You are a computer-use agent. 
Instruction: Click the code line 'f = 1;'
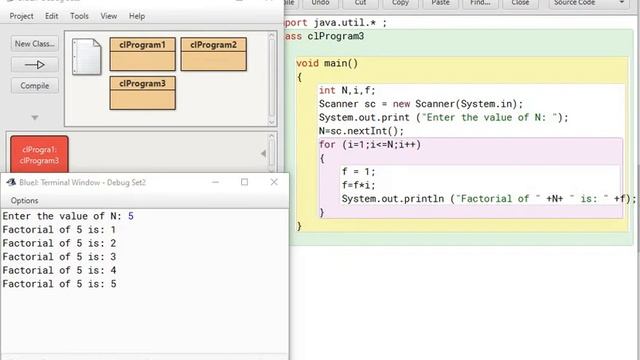358,171
